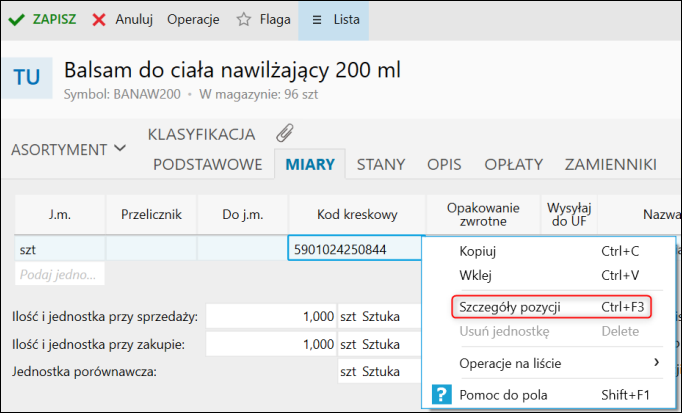The image size is (682, 413).
Task: Click the comparison unit field szt Sztuka
Action: (x=380, y=372)
